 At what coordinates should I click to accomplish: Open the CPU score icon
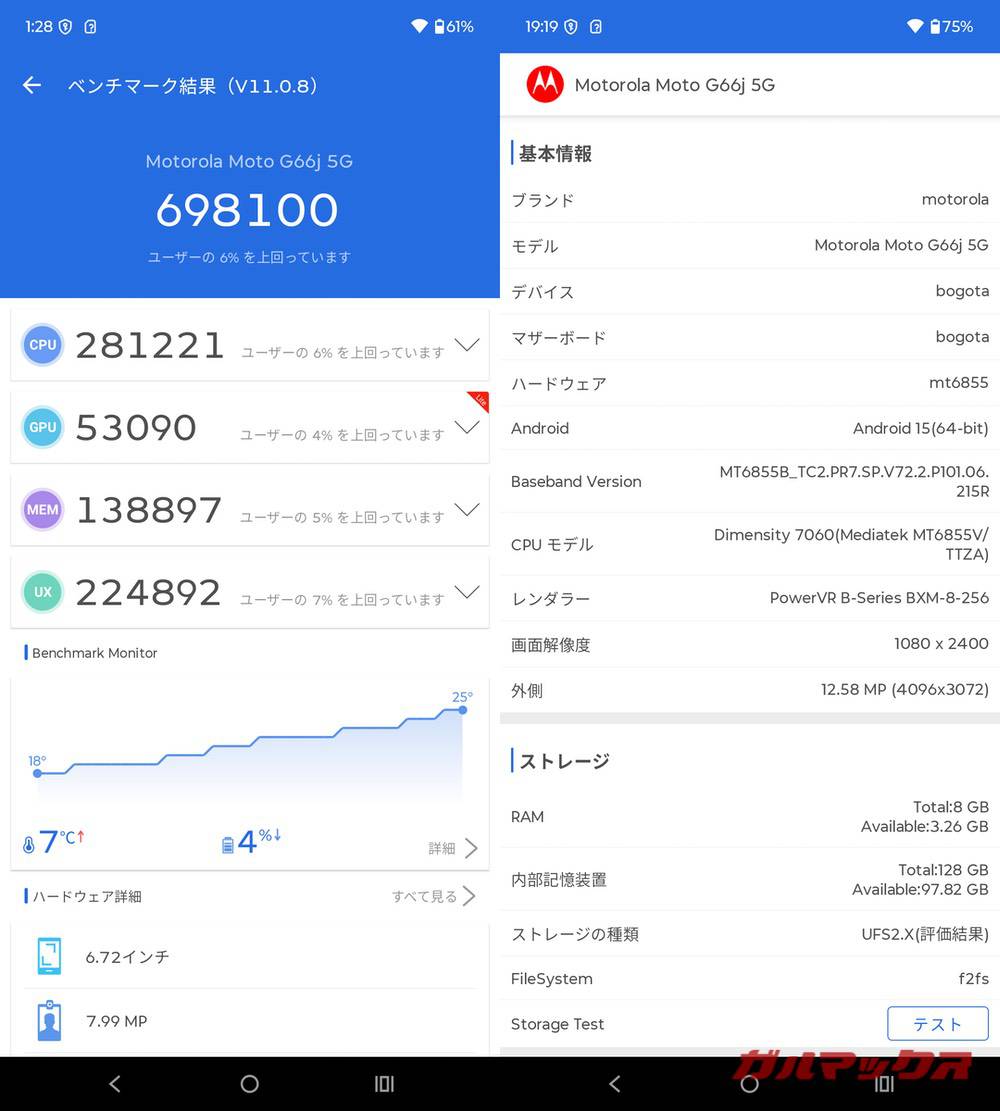click(42, 345)
